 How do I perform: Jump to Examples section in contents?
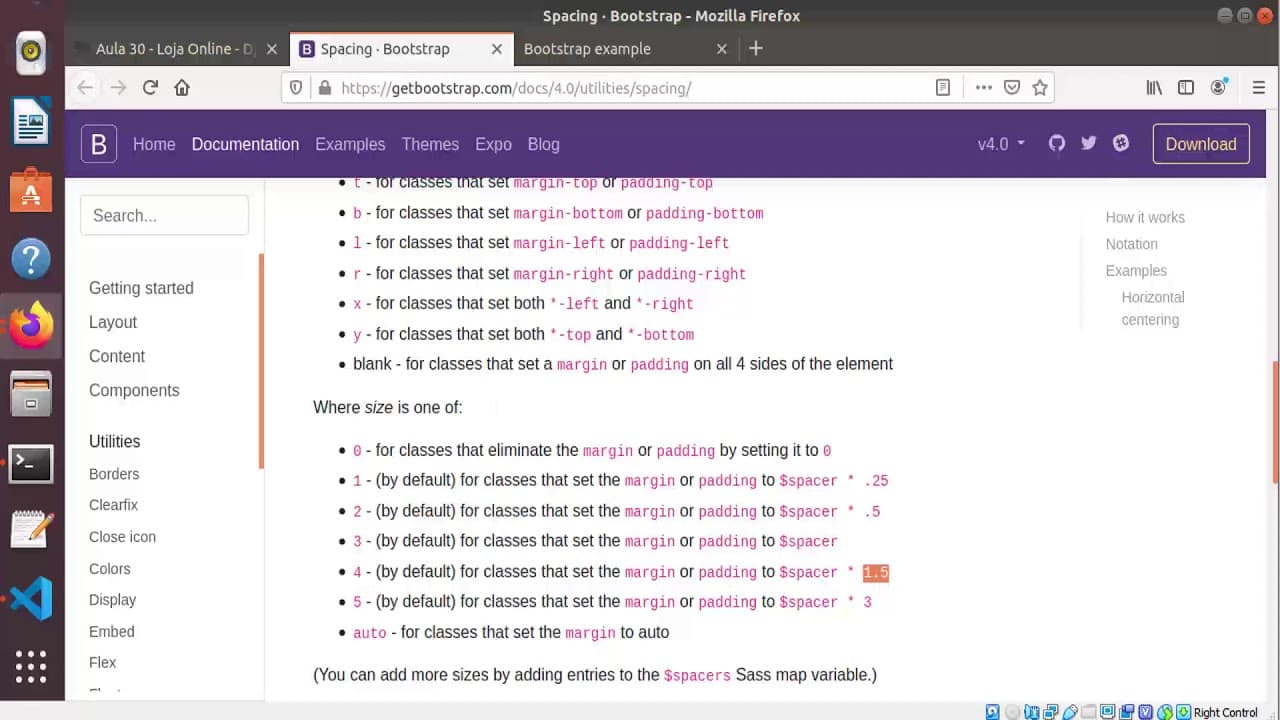click(1136, 271)
